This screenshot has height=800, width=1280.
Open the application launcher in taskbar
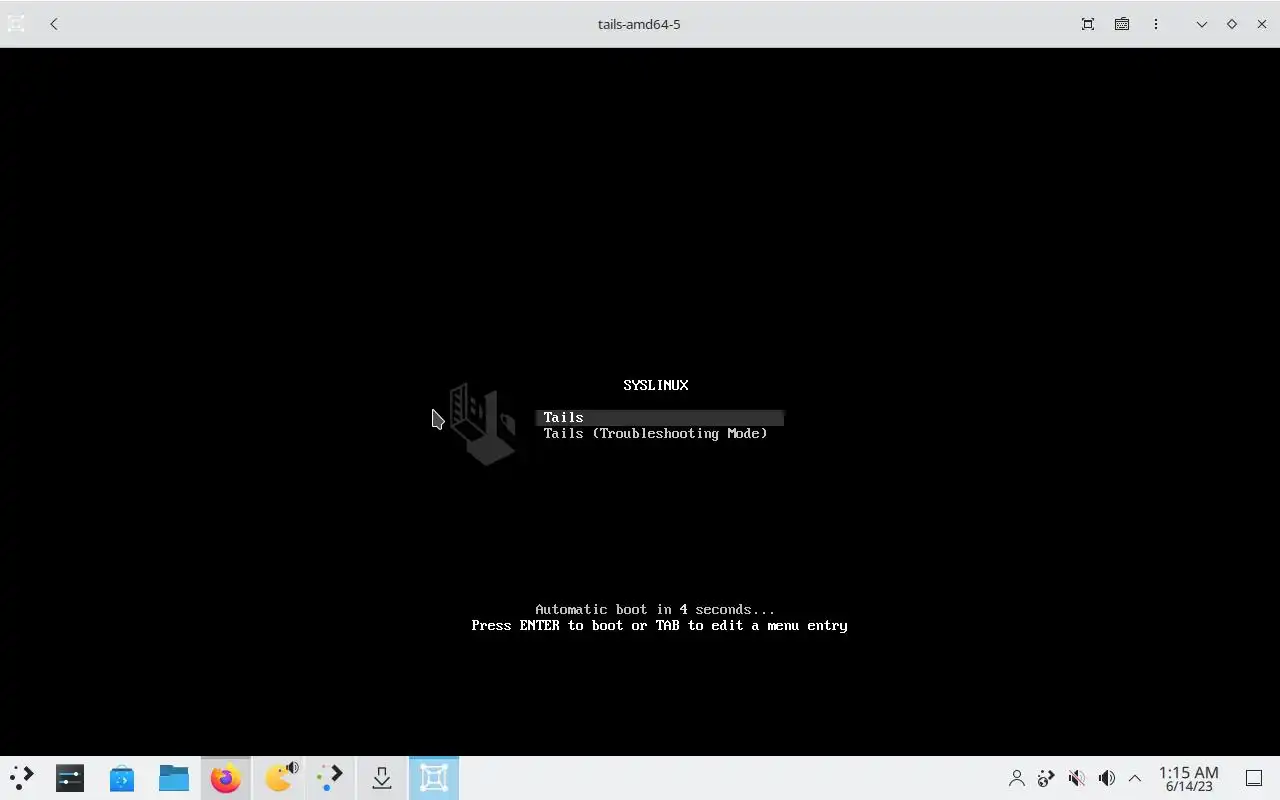point(21,778)
